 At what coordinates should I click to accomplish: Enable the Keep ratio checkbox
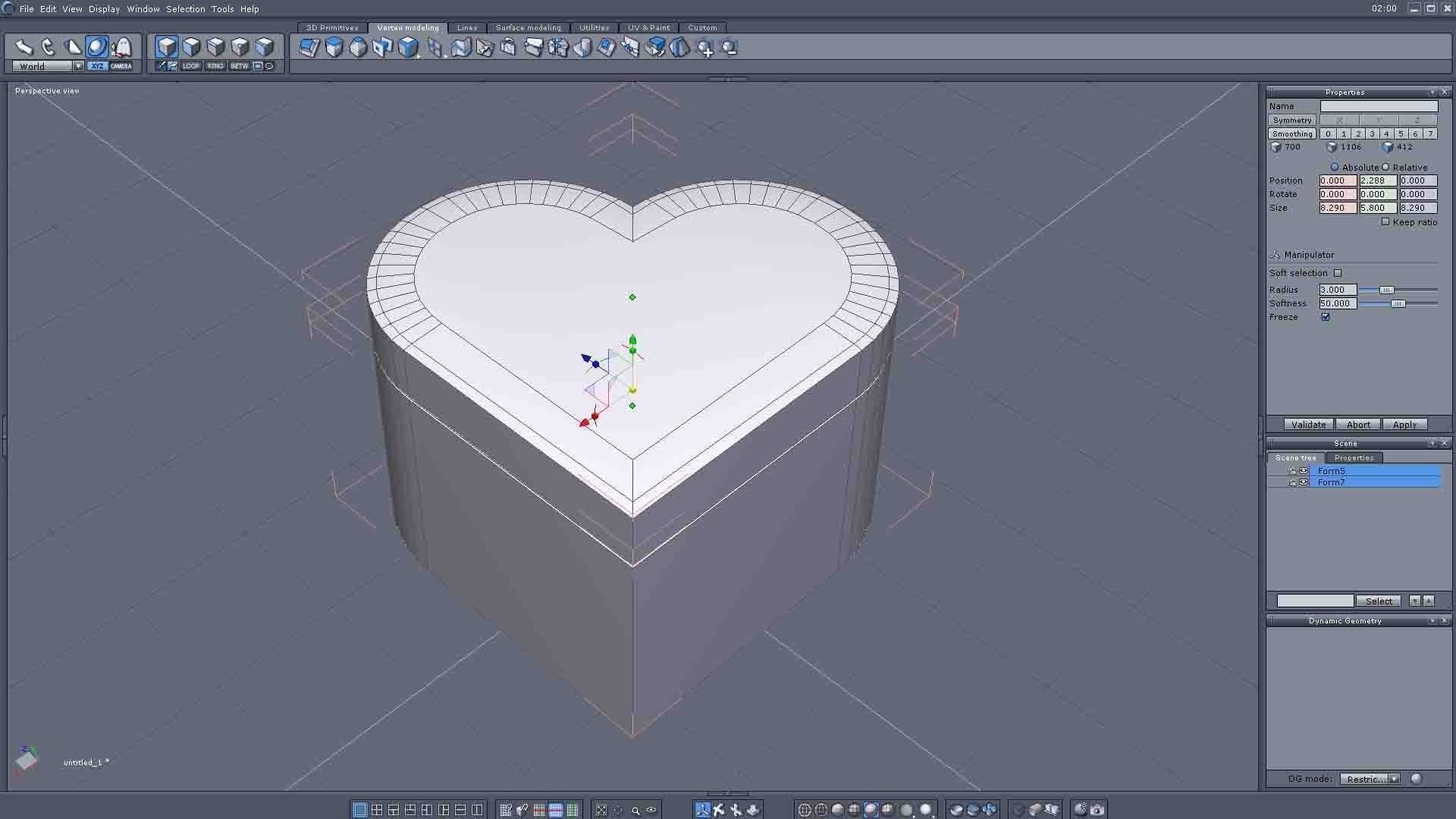[x=1385, y=221]
